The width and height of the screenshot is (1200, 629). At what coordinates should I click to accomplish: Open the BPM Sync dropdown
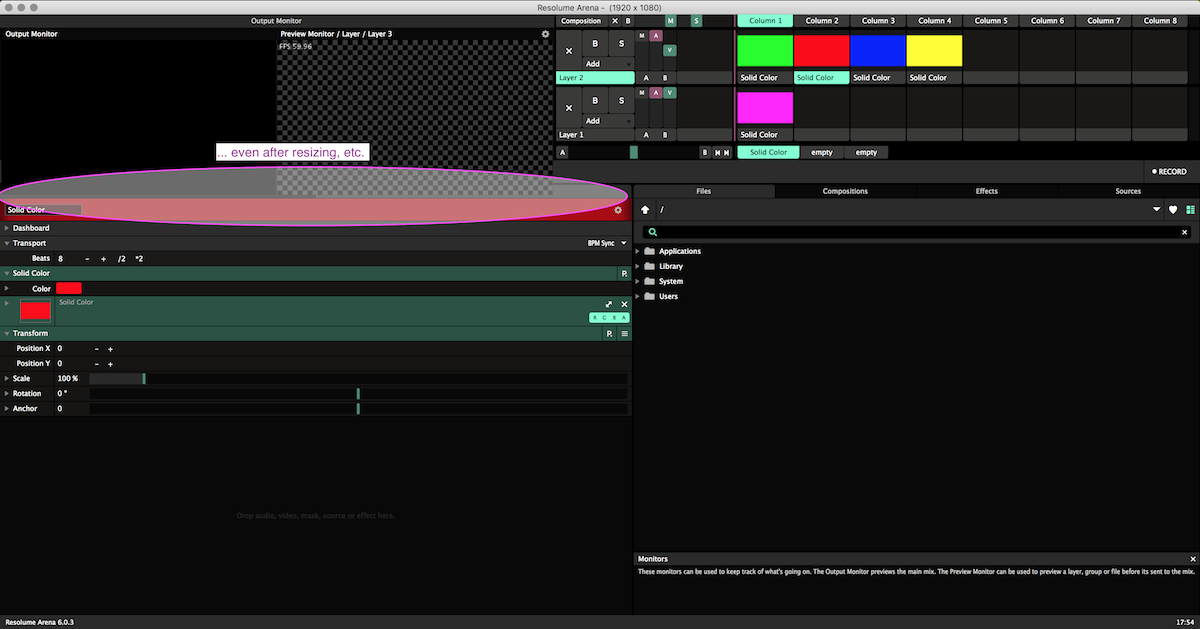click(608, 243)
